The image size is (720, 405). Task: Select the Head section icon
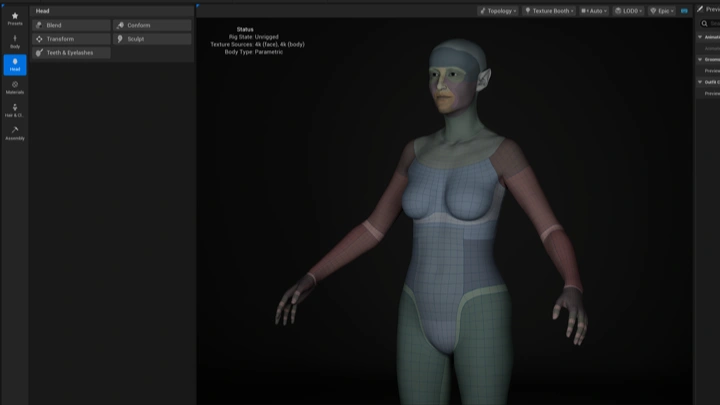tap(15, 64)
